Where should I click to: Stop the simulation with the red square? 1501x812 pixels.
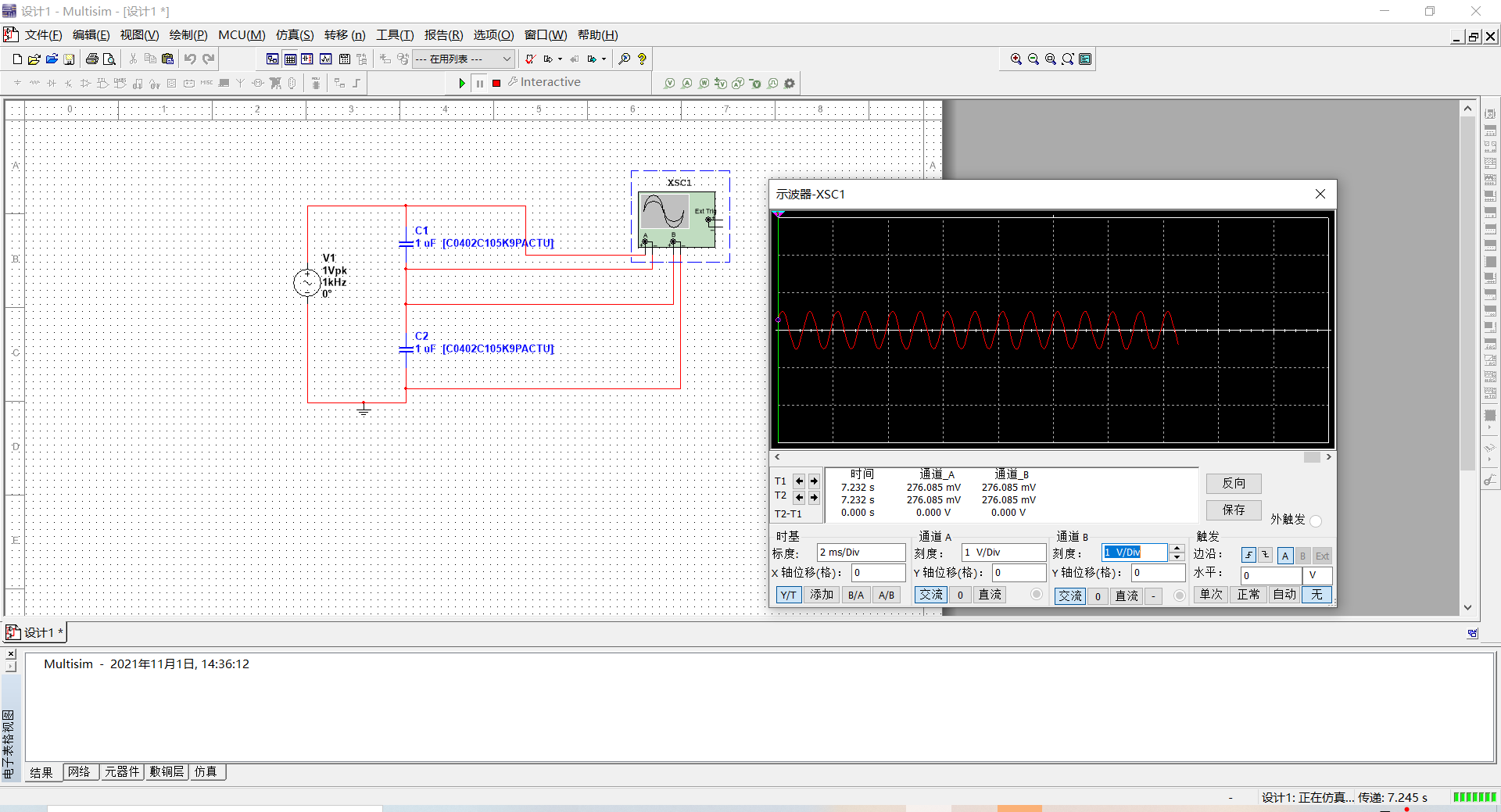coord(496,83)
